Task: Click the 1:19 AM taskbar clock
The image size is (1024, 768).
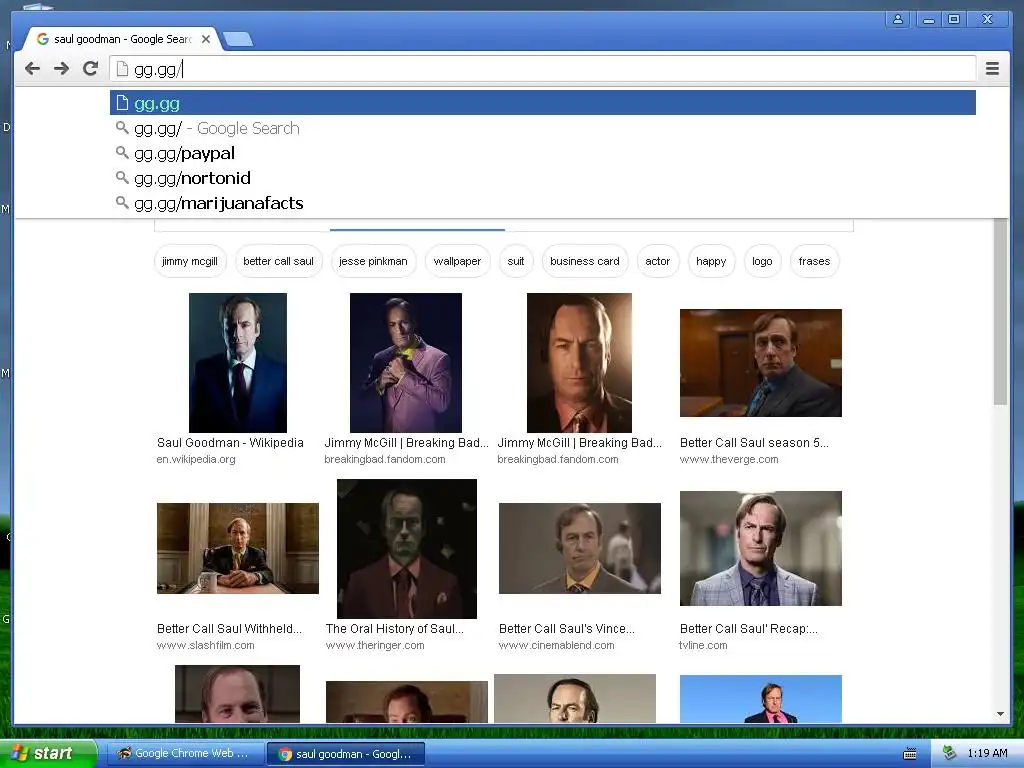Action: pos(987,753)
